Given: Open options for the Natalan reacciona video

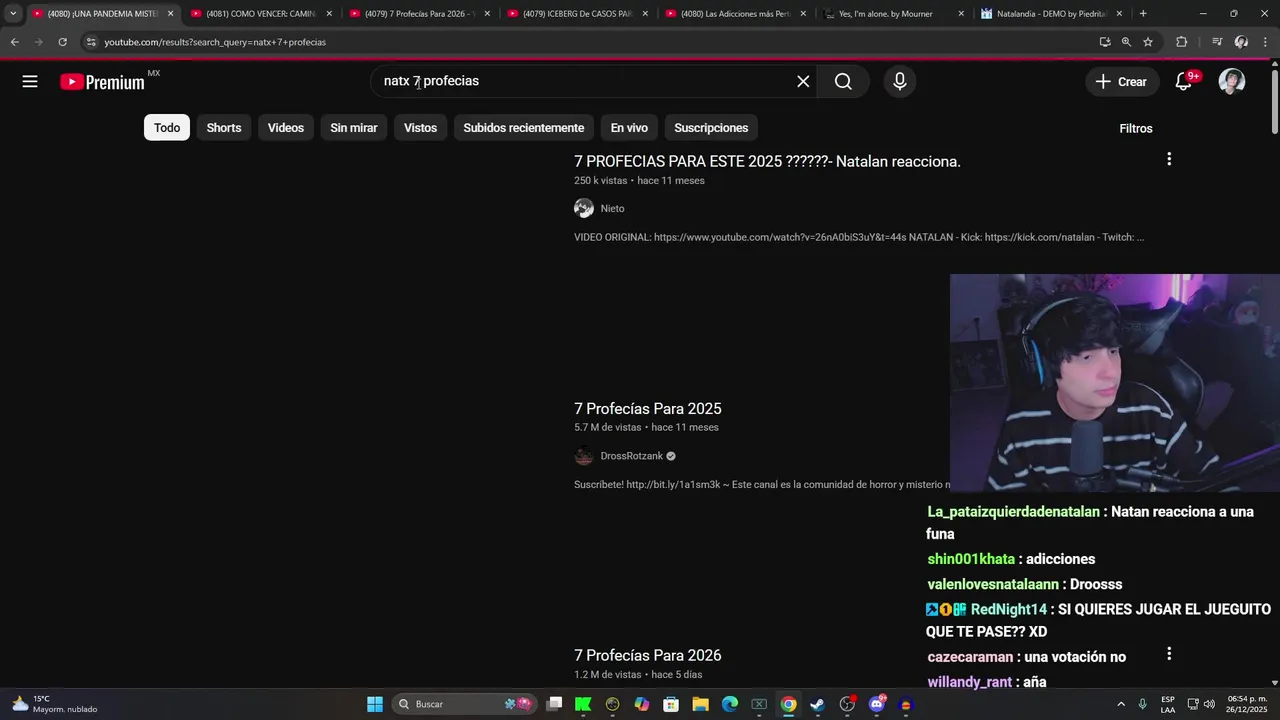Looking at the screenshot, I should coord(1169,159).
